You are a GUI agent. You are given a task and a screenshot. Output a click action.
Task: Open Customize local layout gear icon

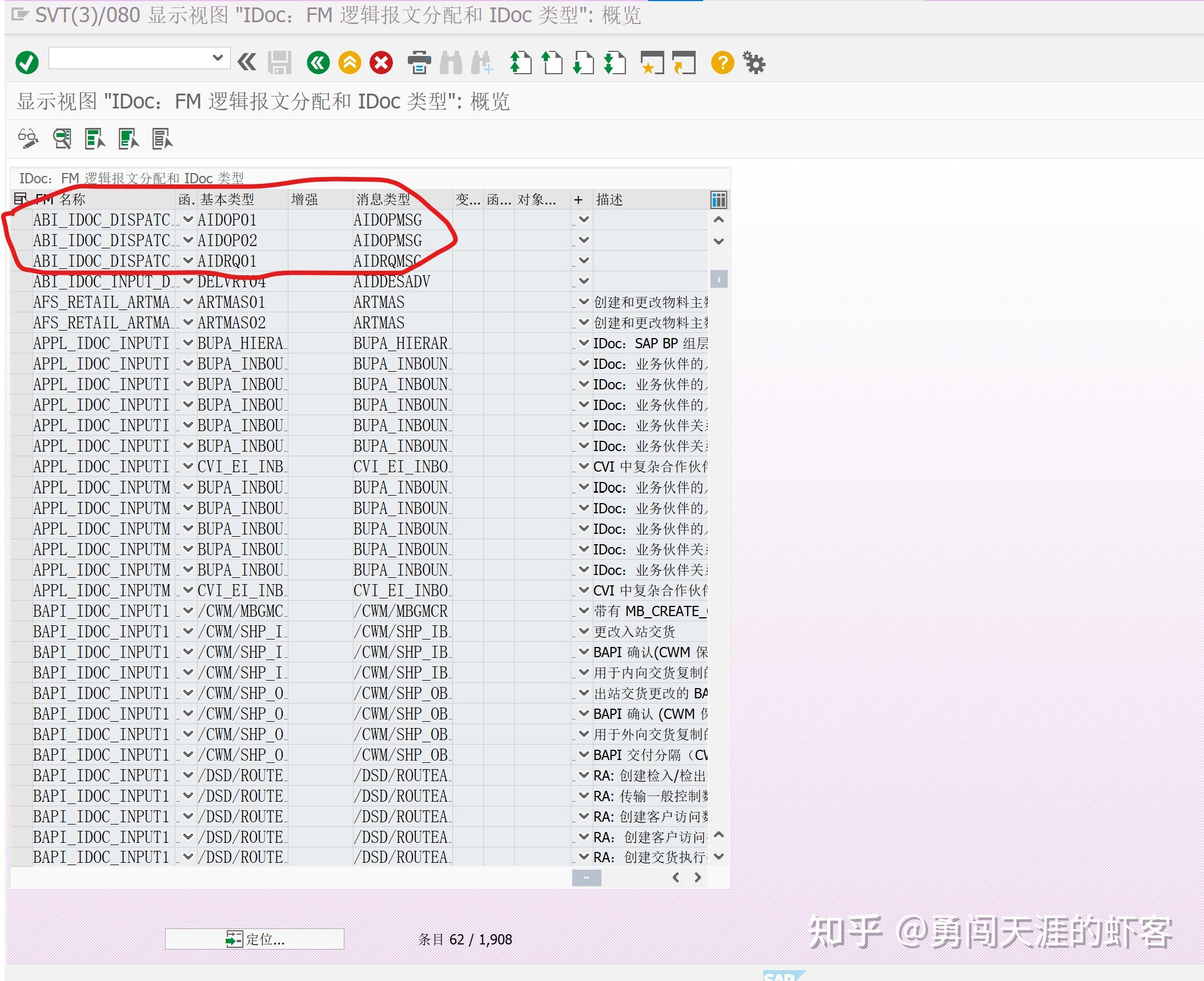click(x=754, y=62)
